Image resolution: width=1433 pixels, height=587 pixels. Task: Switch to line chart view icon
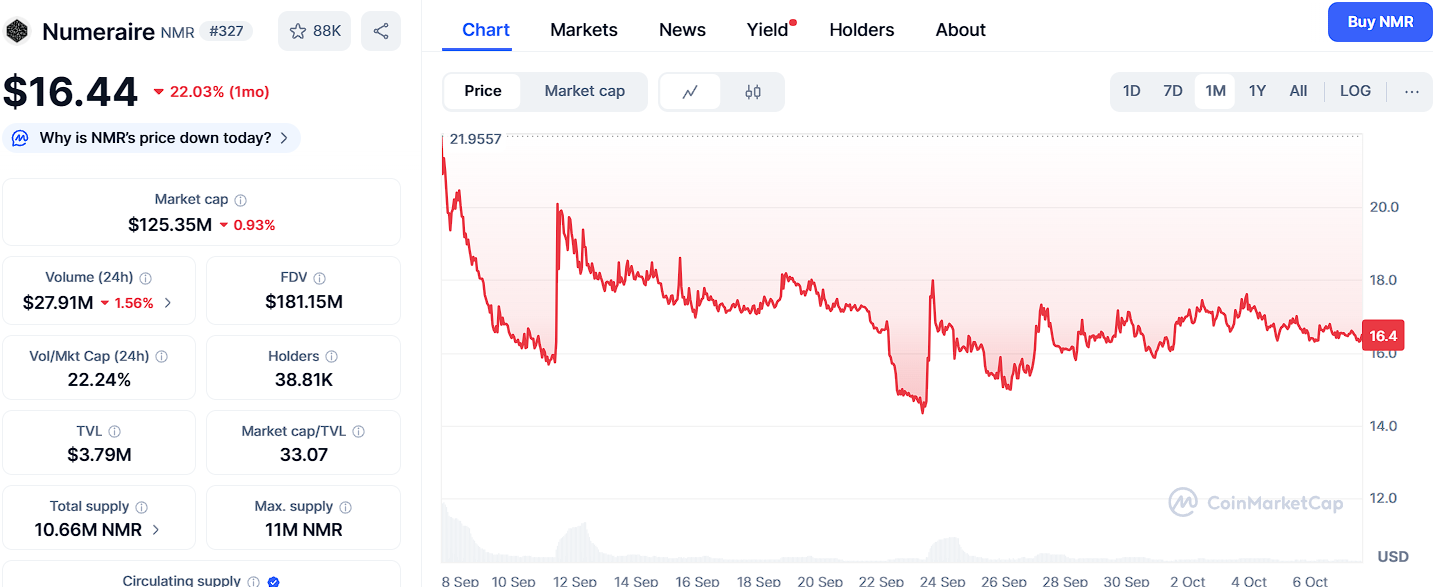pos(690,92)
